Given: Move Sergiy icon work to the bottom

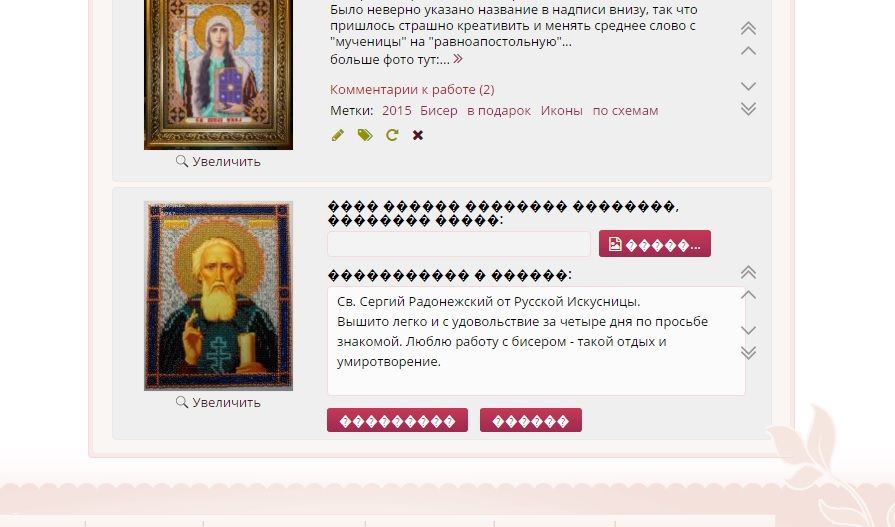Looking at the screenshot, I should (748, 352).
